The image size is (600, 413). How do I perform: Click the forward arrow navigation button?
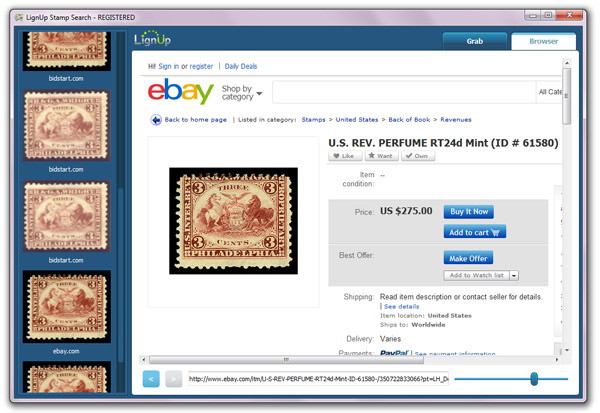(x=174, y=379)
